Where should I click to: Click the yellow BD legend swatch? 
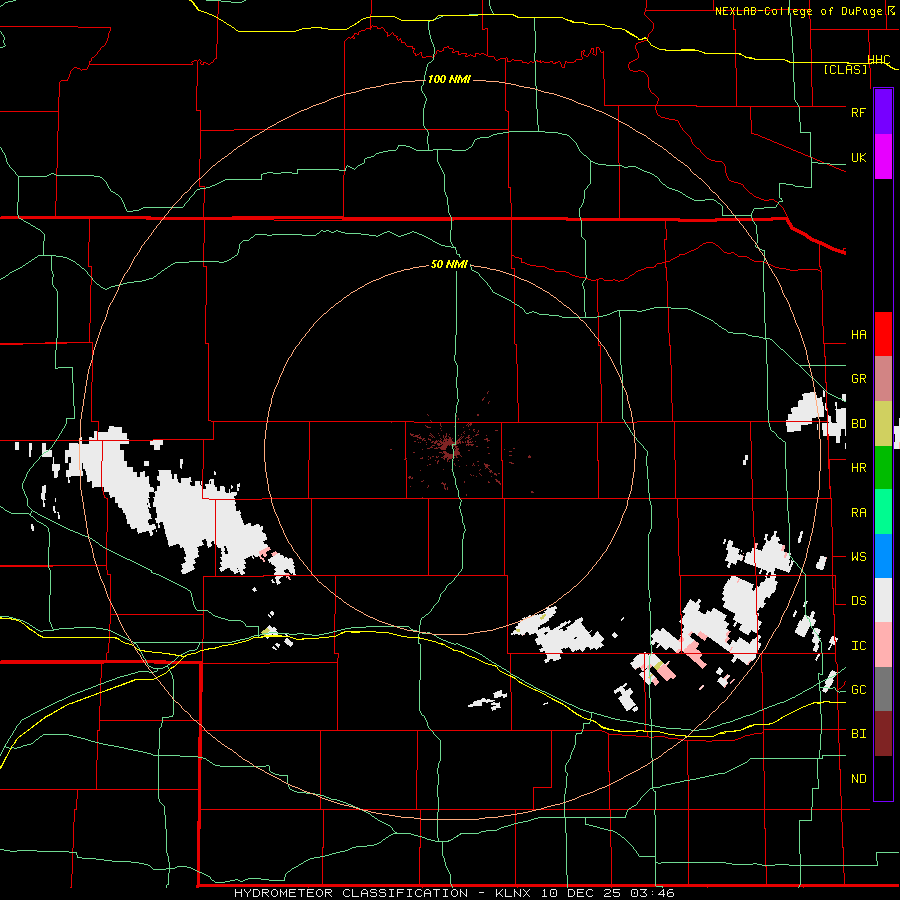point(883,424)
